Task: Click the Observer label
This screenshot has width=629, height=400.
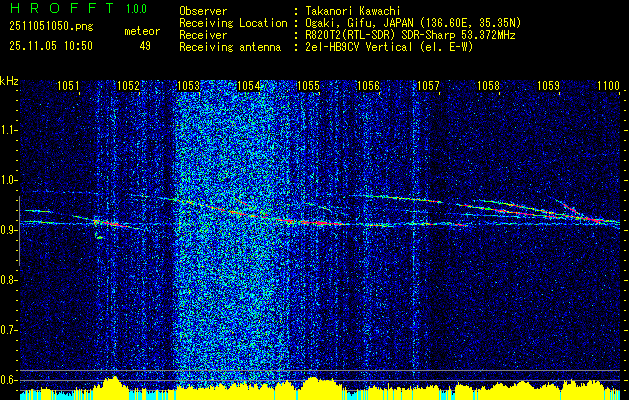Action: [203, 11]
